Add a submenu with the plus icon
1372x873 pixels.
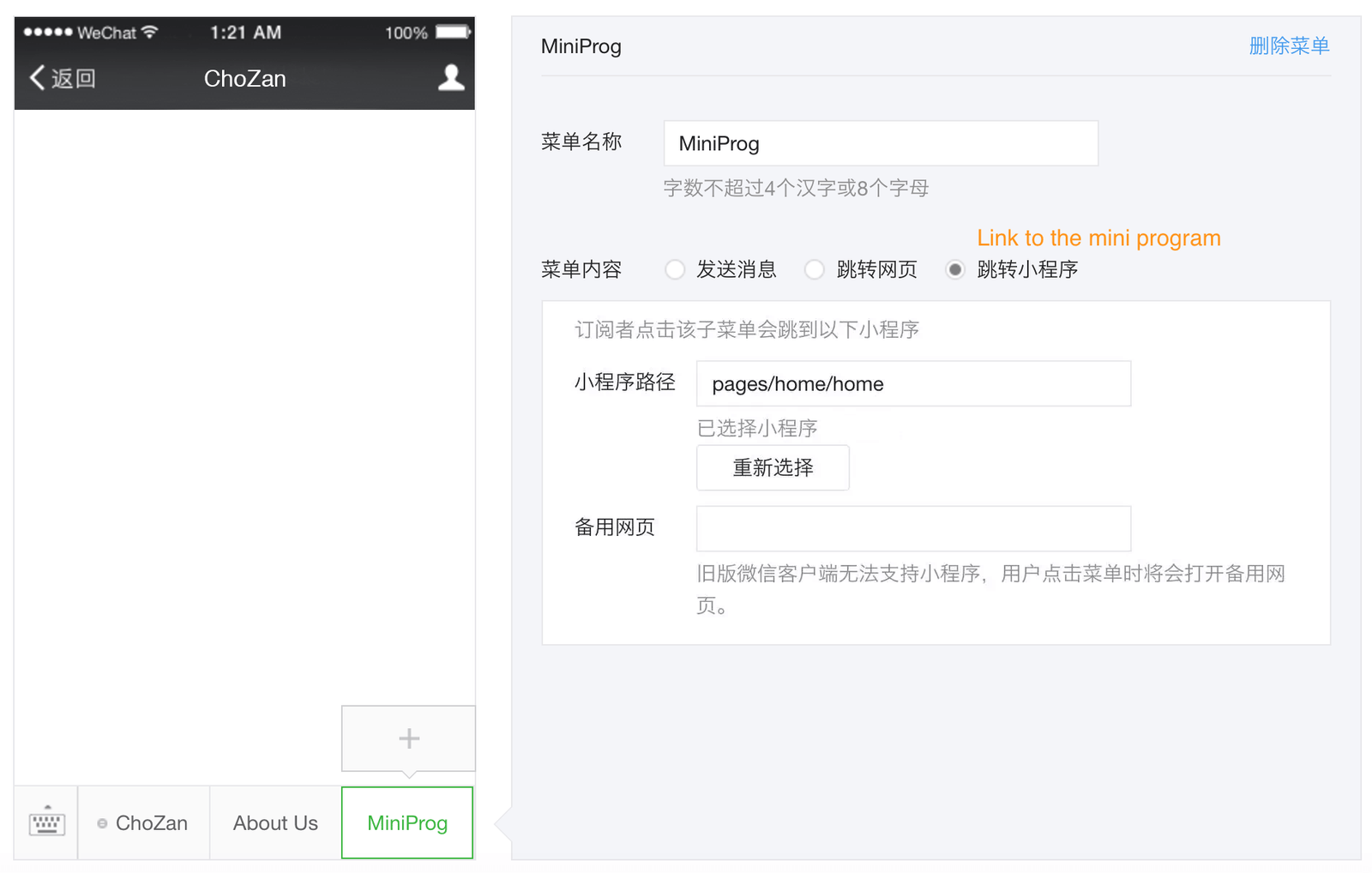409,738
